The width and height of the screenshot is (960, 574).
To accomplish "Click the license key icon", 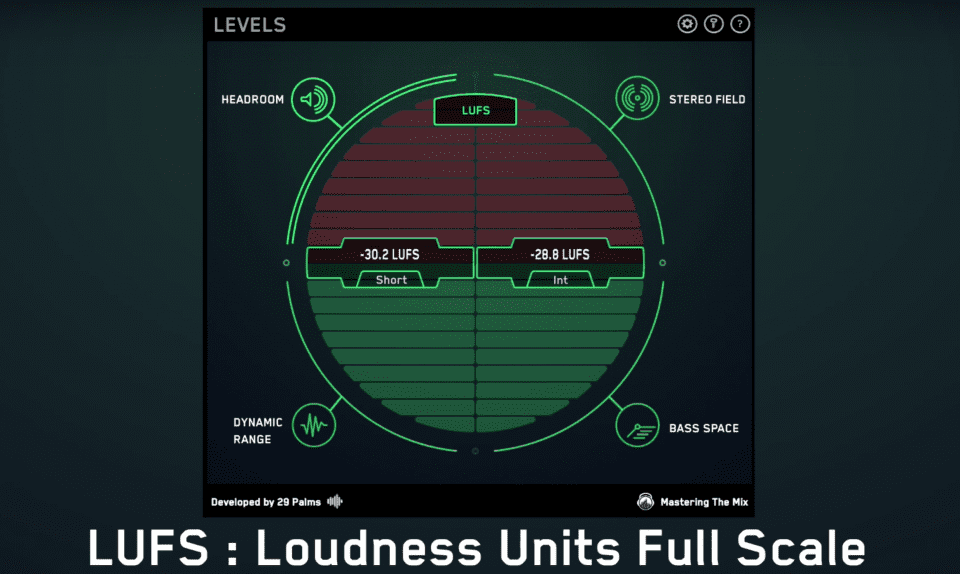I will 713,24.
